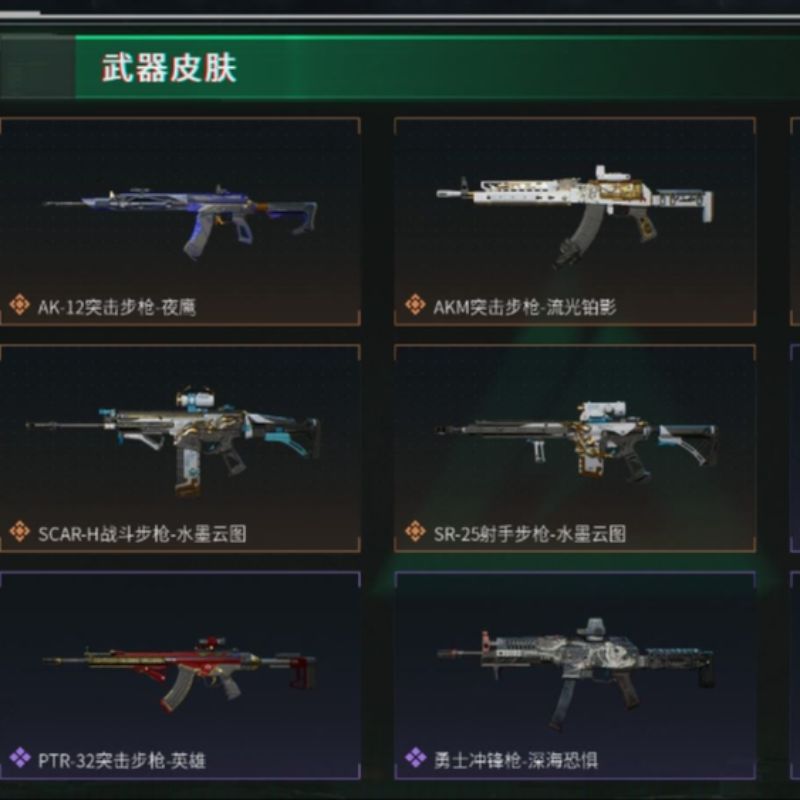
Task: Click orange rarity icon beside SR-25射手步枪-水墨云图
Action: 415,532
